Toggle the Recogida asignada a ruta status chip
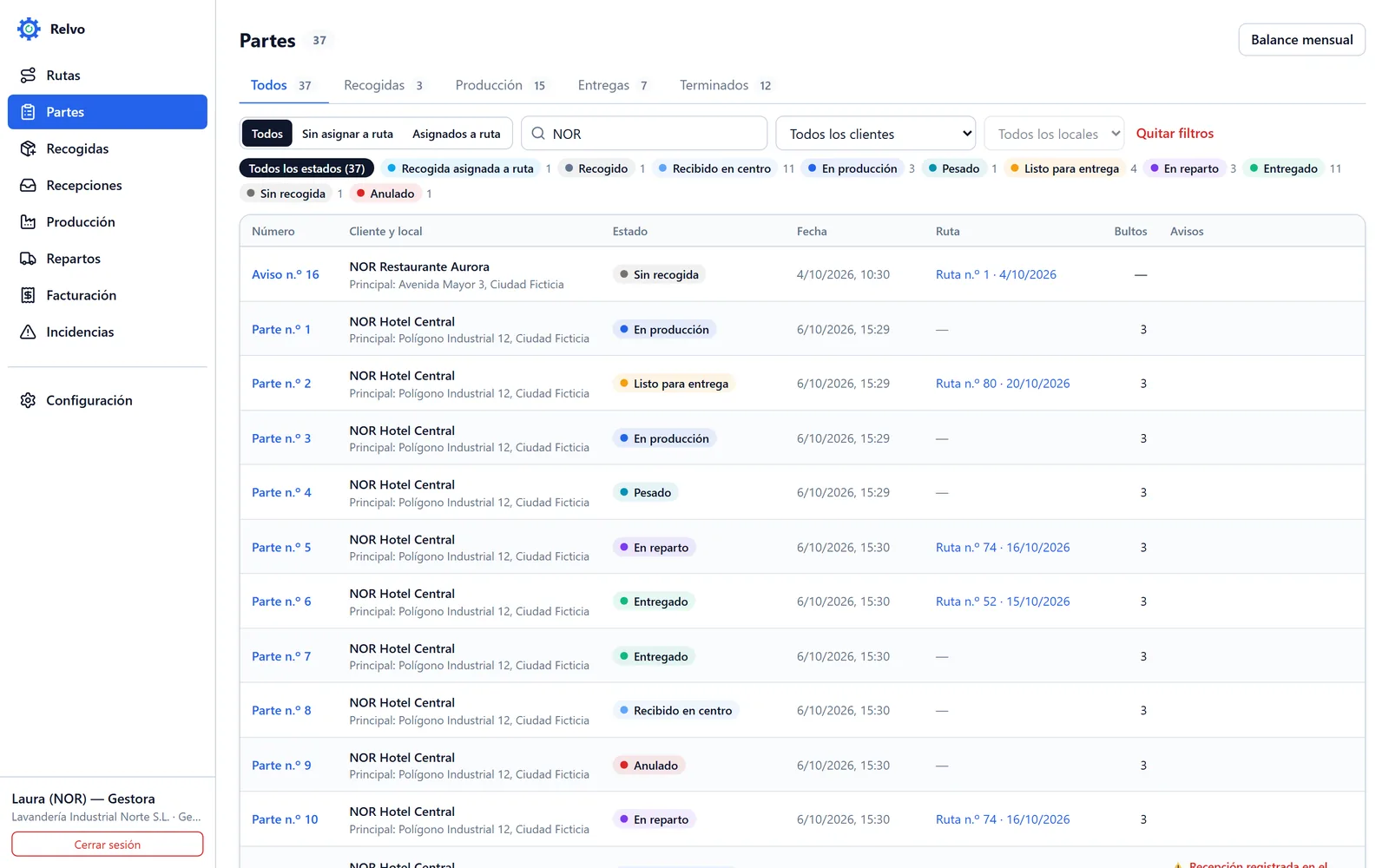This screenshot has width=1389, height=868. pyautogui.click(x=460, y=168)
